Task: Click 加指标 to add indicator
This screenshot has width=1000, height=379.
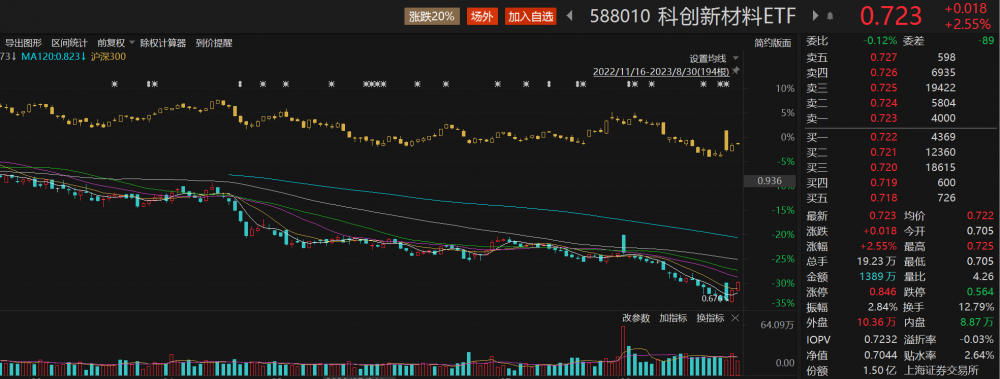Action: click(x=673, y=318)
